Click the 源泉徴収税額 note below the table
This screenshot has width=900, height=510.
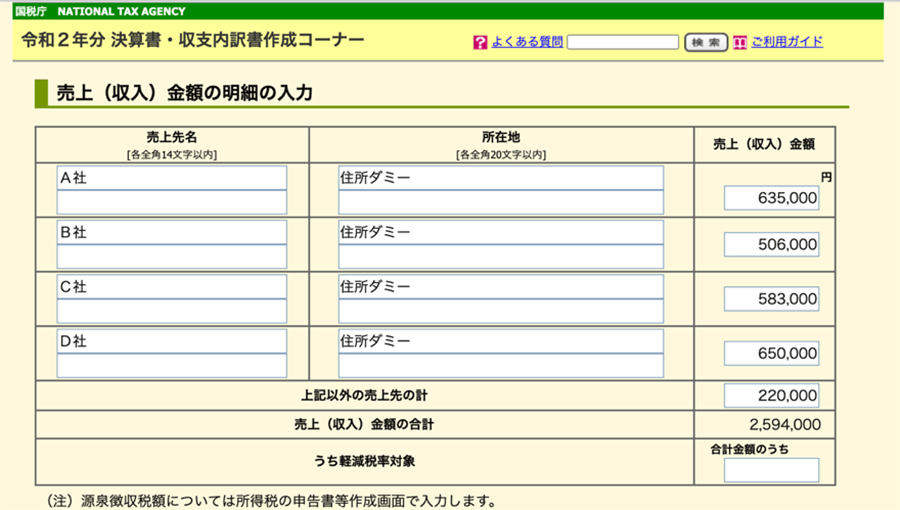click(x=271, y=501)
